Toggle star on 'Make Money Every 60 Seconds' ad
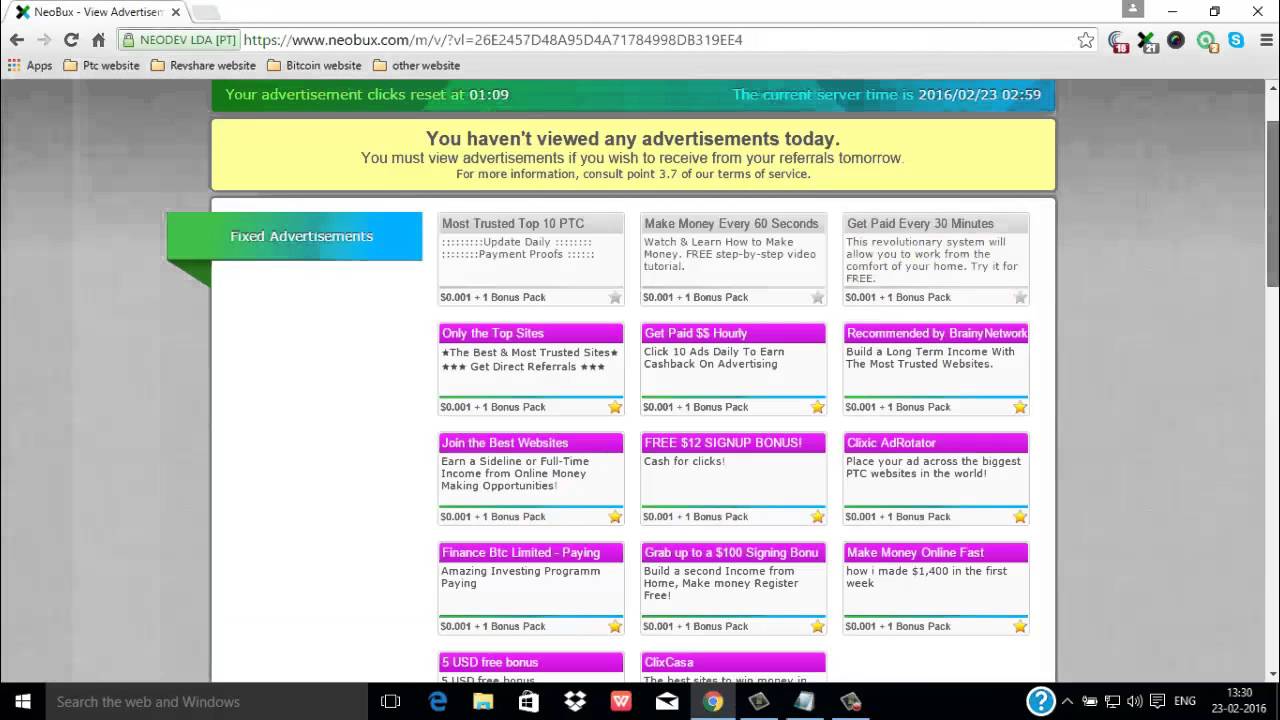This screenshot has width=1280, height=720. pos(817,297)
